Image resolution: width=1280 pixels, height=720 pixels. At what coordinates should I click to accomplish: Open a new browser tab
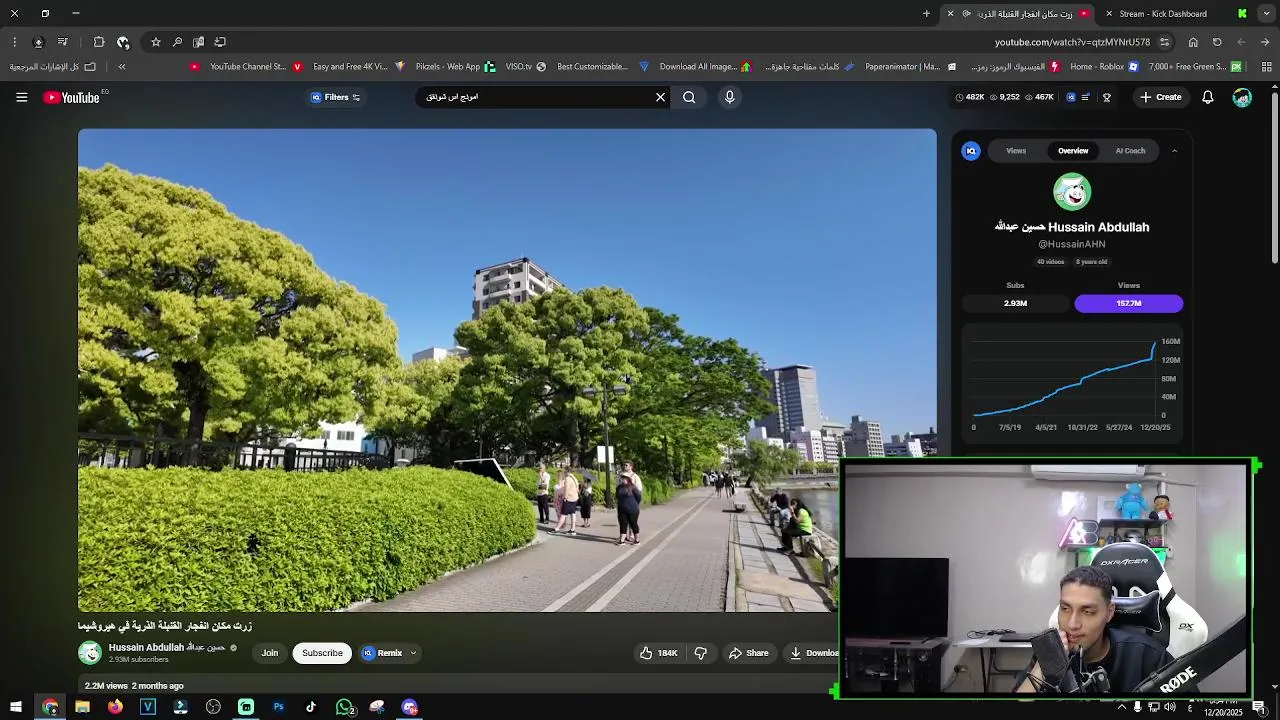click(x=926, y=14)
